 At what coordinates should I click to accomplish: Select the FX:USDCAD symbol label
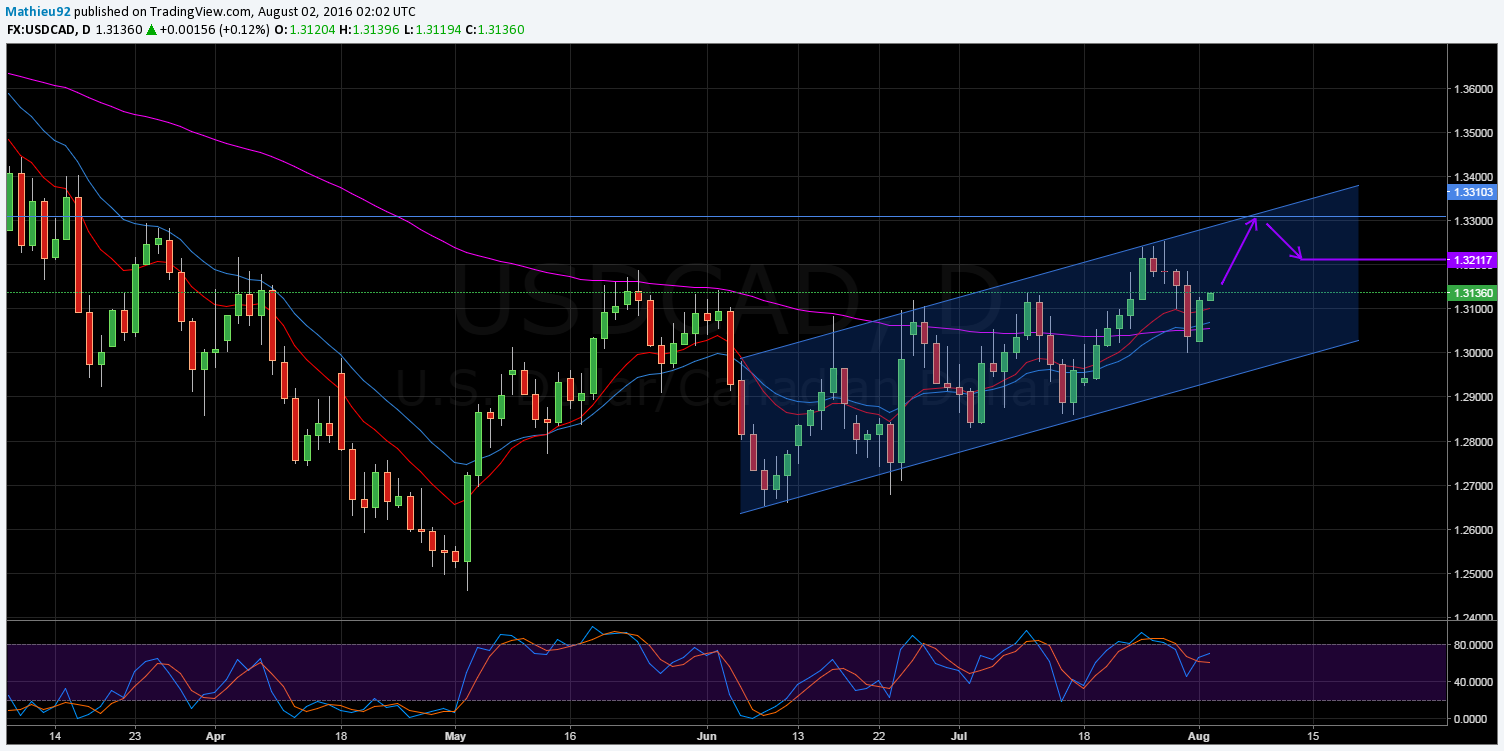pyautogui.click(x=42, y=29)
